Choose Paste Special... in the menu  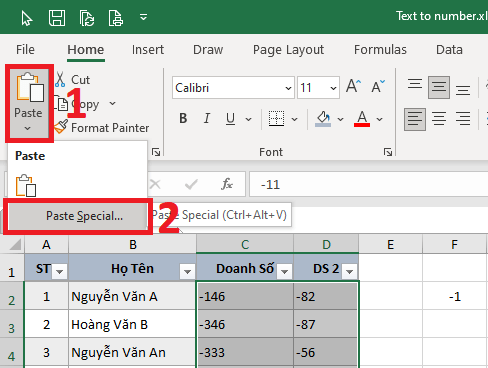(x=78, y=216)
